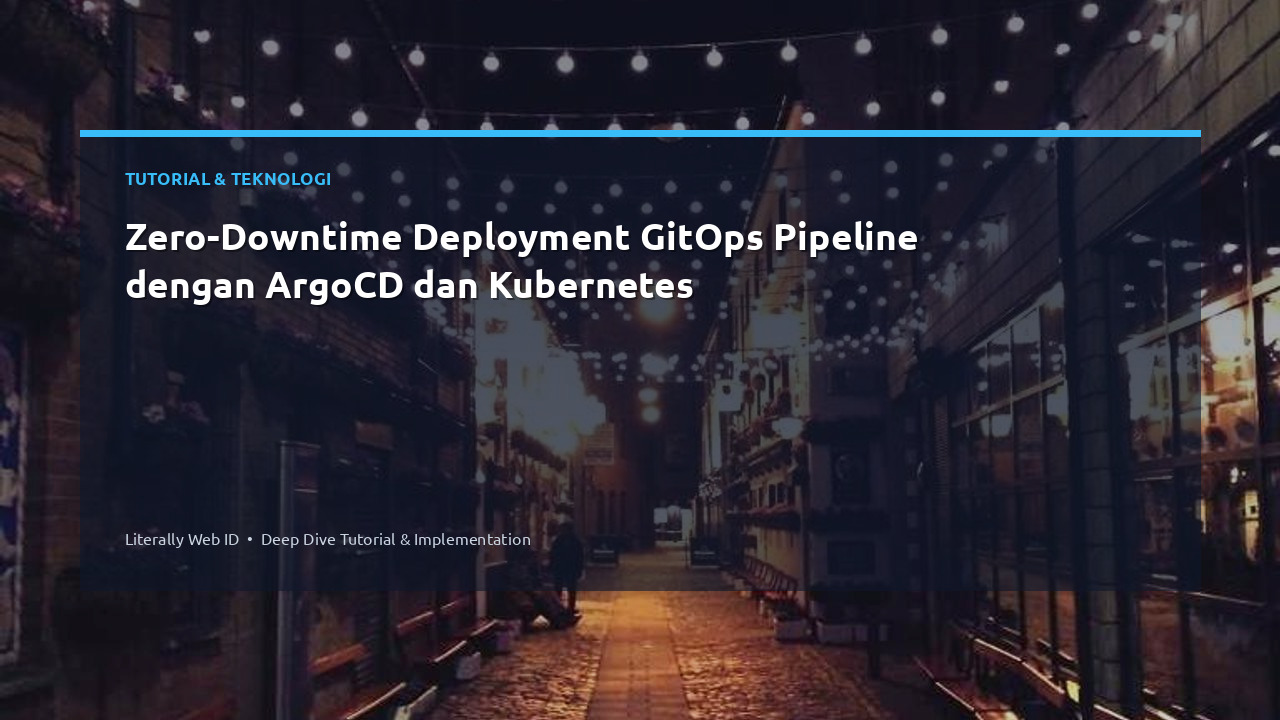Click the title line 'dengan ArgoCD dan Kubernetes'

[x=409, y=286]
